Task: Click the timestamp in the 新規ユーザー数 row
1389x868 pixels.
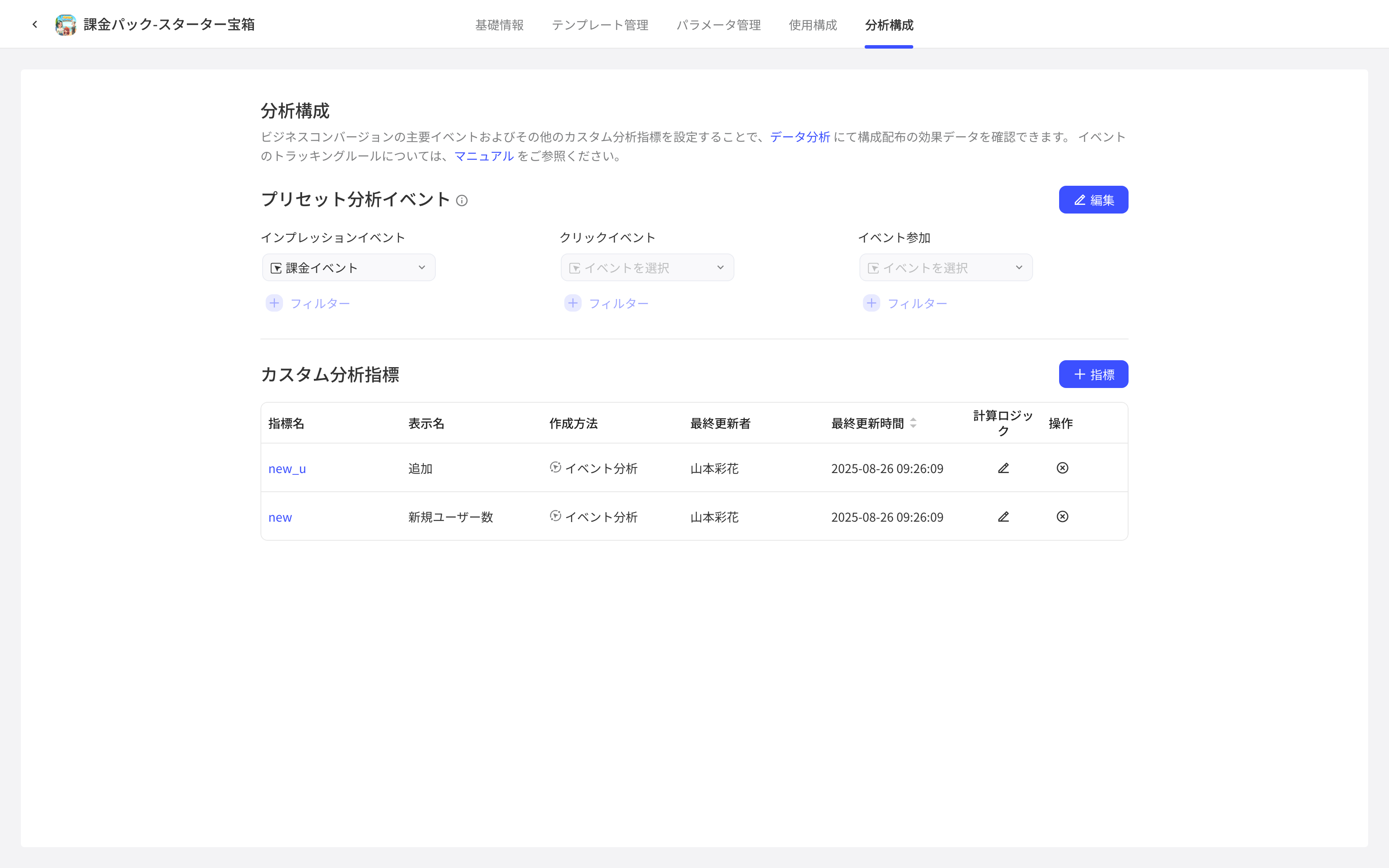Action: [887, 517]
